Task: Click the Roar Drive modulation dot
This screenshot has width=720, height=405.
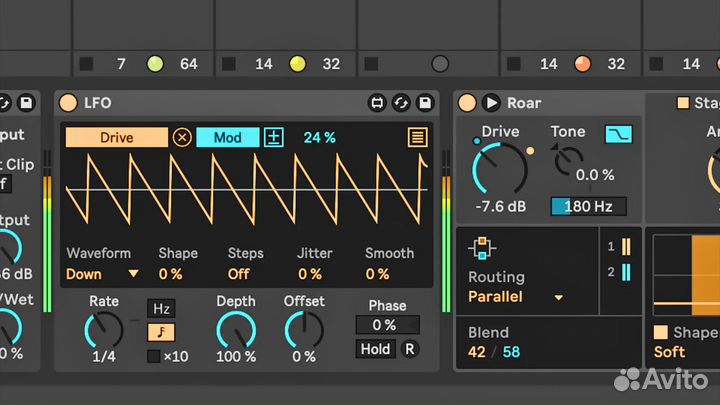Action: tap(530, 151)
